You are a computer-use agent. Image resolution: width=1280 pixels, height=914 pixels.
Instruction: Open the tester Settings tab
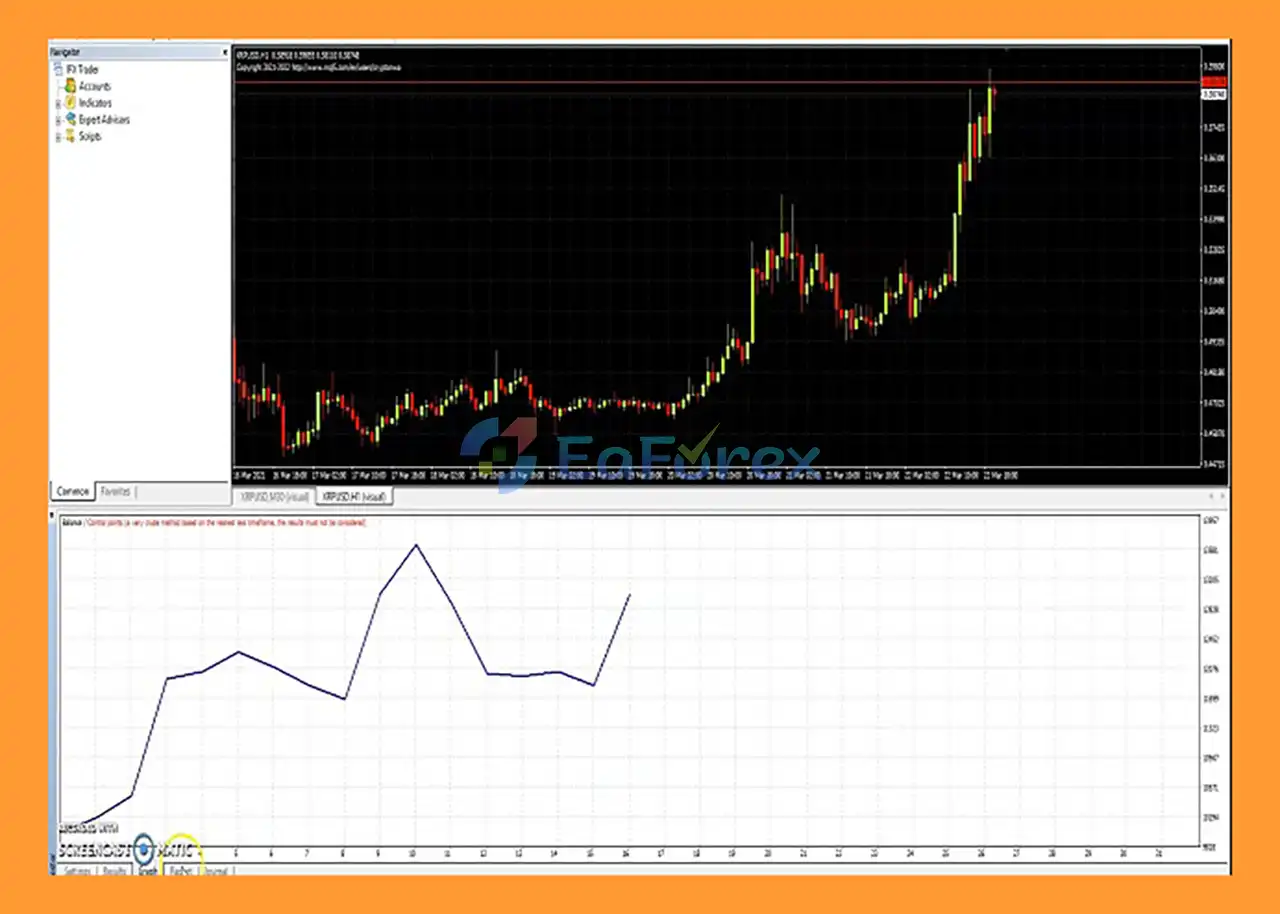[x=77, y=871]
